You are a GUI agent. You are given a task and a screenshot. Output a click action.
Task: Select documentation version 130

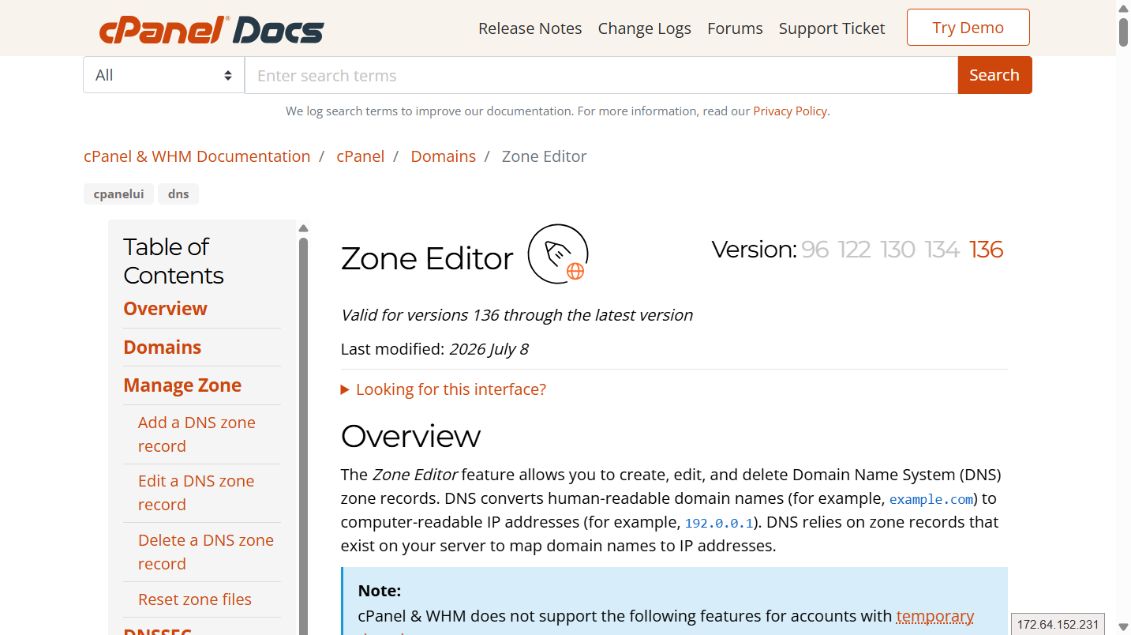coord(897,250)
